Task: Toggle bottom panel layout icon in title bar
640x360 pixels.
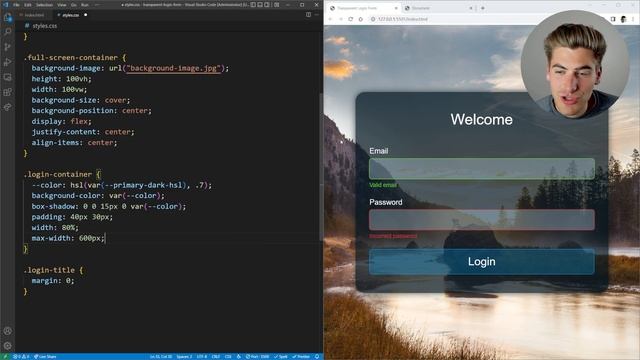Action: 260,5
